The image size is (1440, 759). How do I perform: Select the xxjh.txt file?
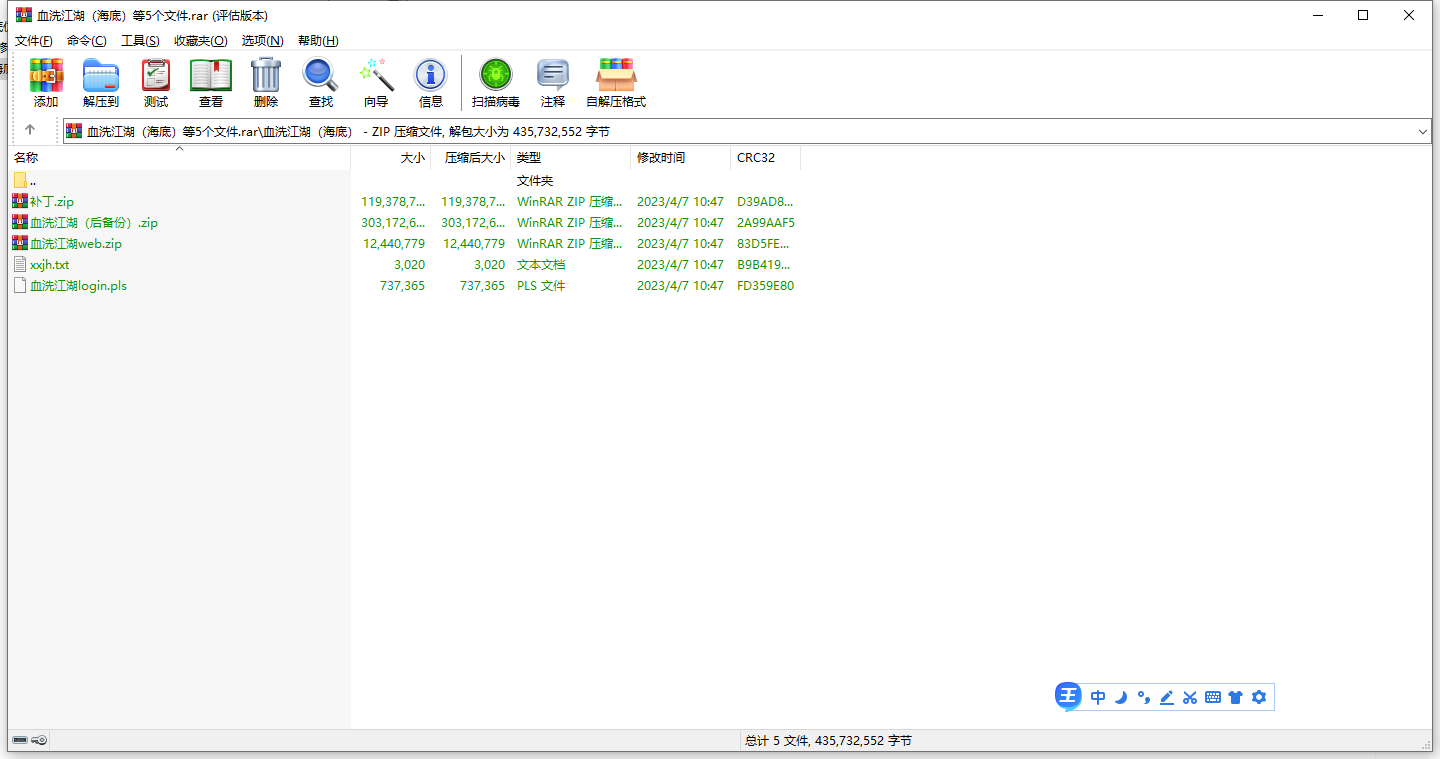click(x=50, y=265)
